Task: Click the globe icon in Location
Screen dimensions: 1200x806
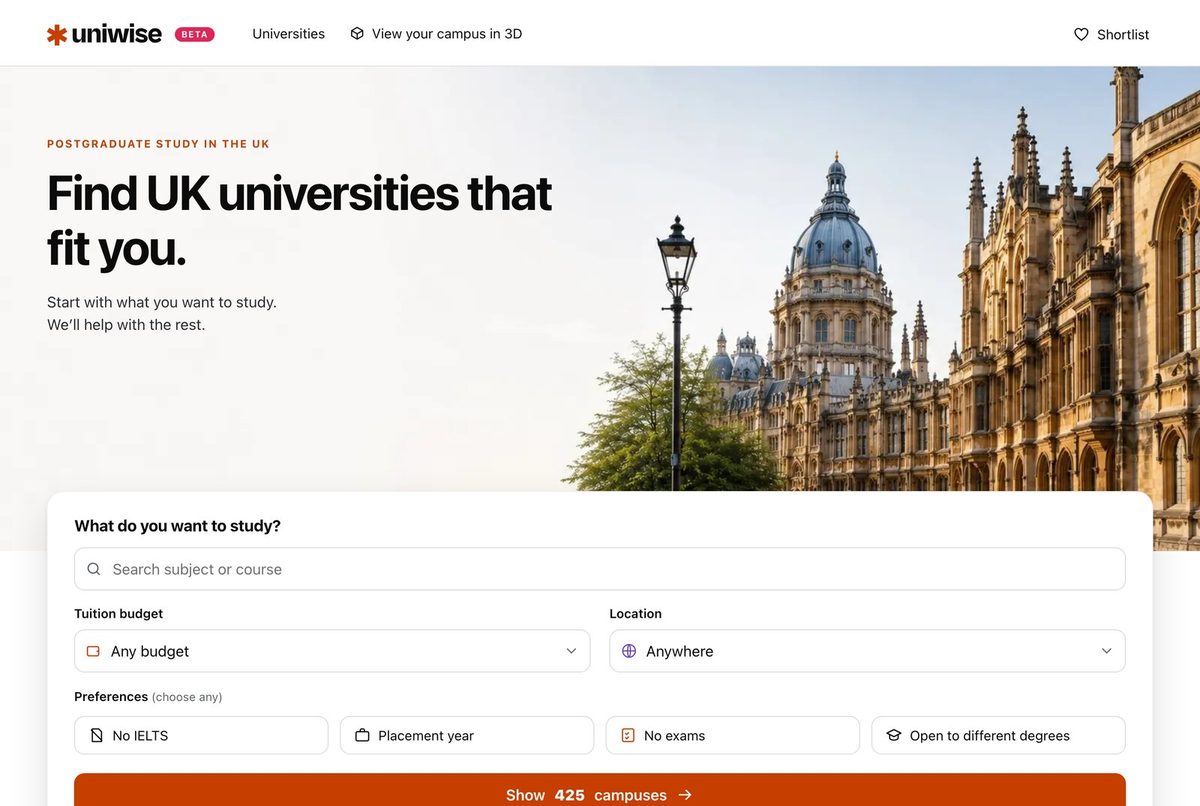Action: click(x=629, y=651)
